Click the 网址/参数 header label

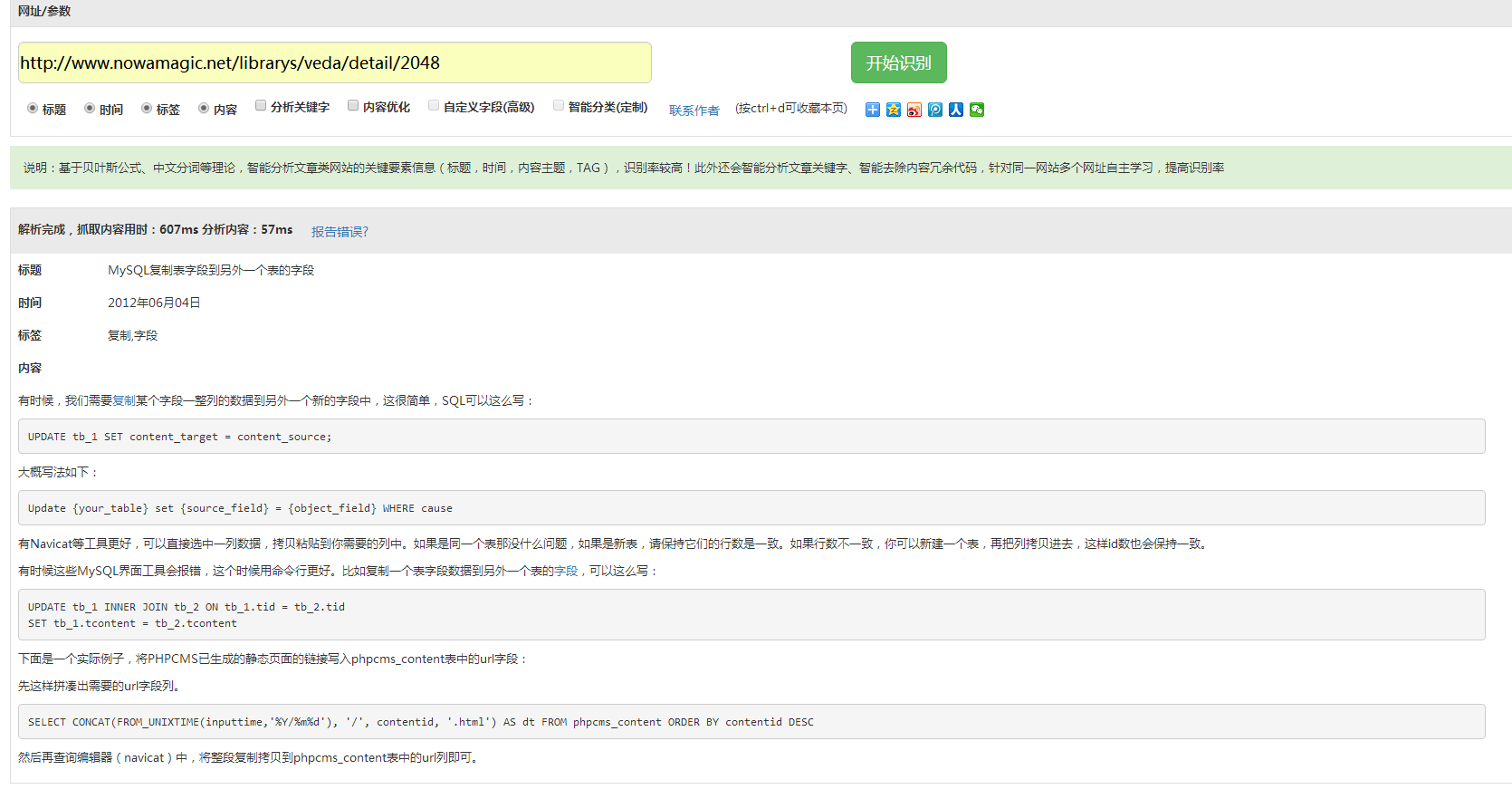(44, 11)
